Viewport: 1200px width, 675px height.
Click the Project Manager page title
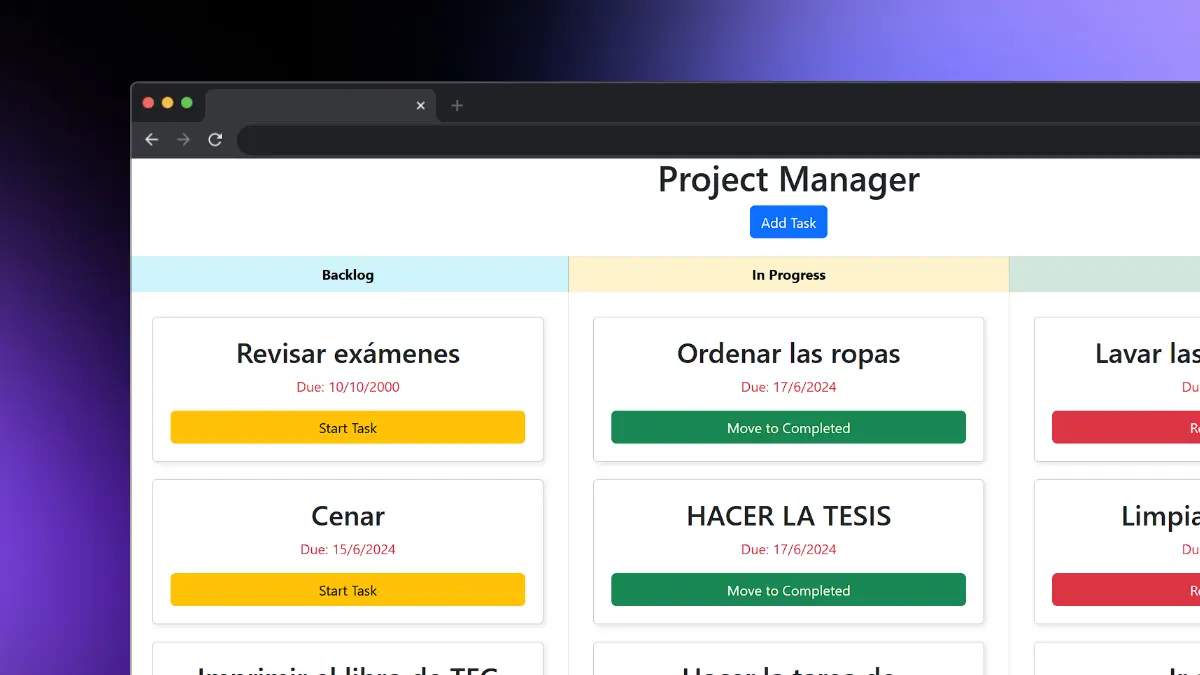click(788, 180)
